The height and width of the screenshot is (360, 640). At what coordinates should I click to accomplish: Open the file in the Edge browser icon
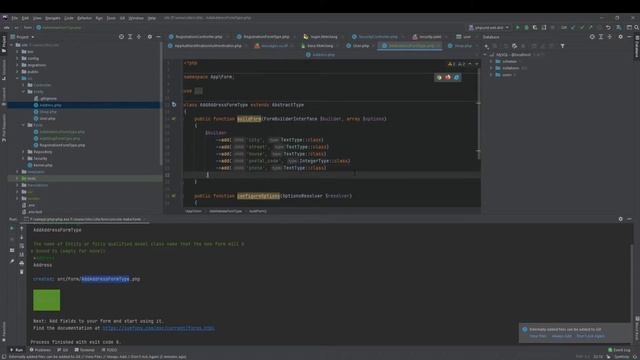(x=456, y=77)
